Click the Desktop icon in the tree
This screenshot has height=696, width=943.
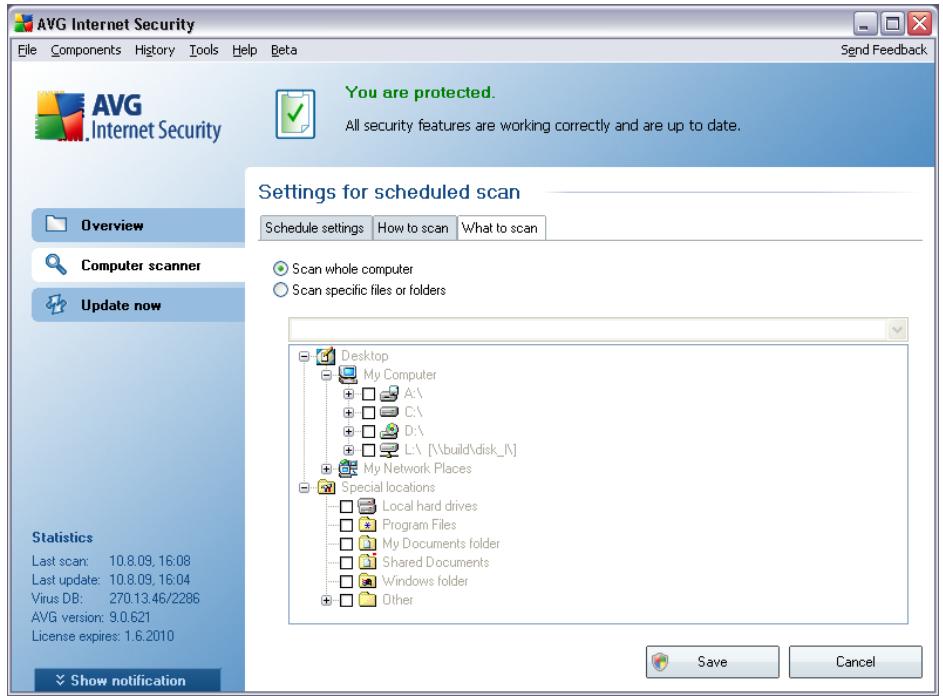tap(325, 356)
